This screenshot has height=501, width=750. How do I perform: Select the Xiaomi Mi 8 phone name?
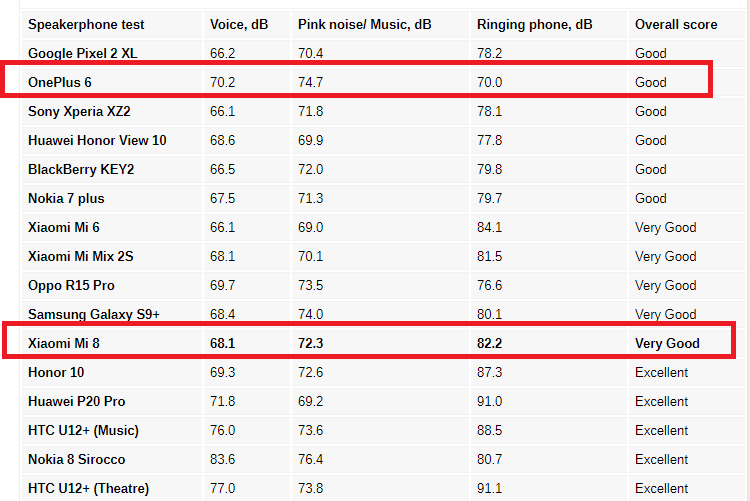point(64,343)
